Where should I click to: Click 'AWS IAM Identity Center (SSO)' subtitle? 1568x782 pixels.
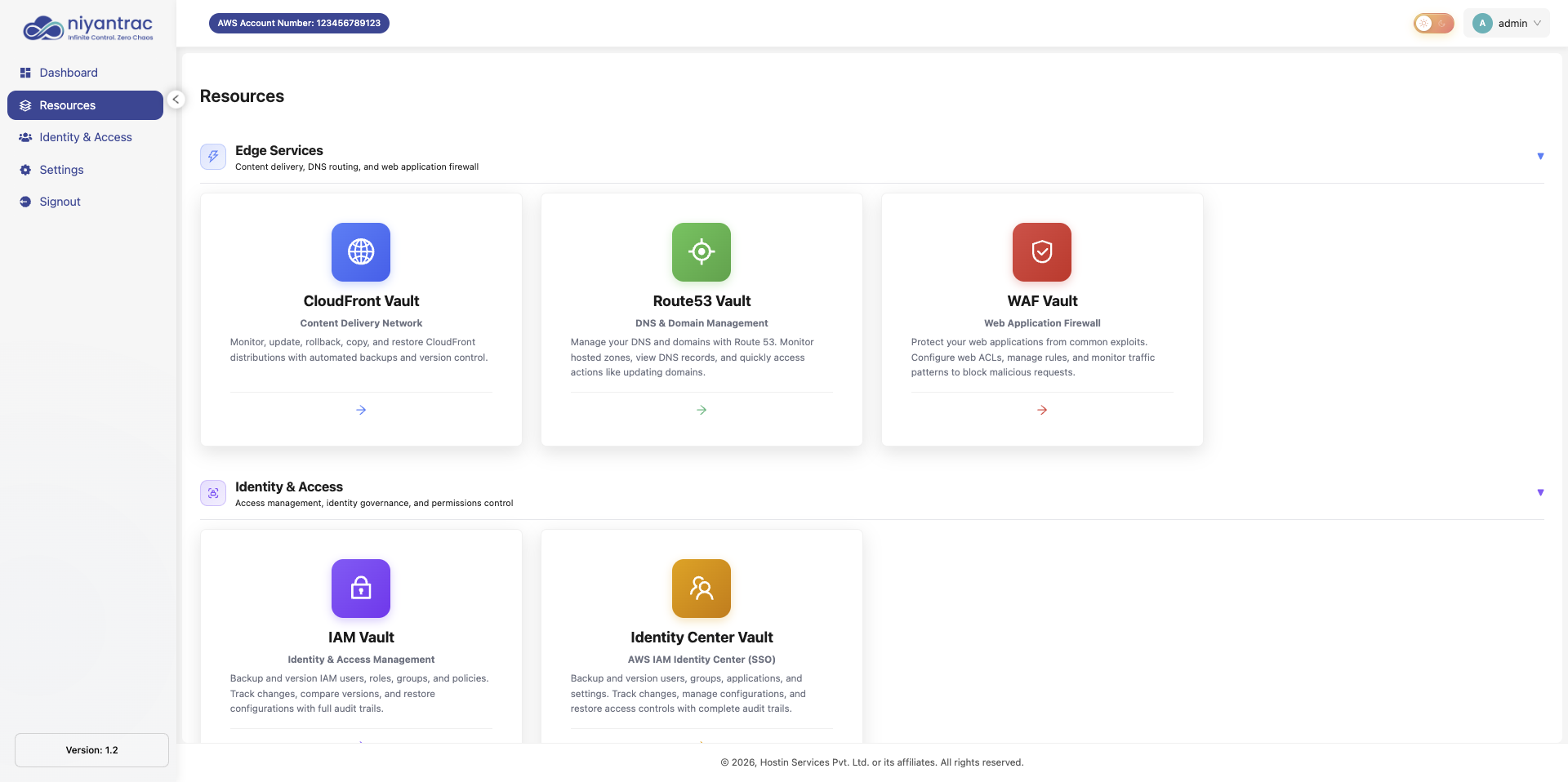pyautogui.click(x=702, y=660)
